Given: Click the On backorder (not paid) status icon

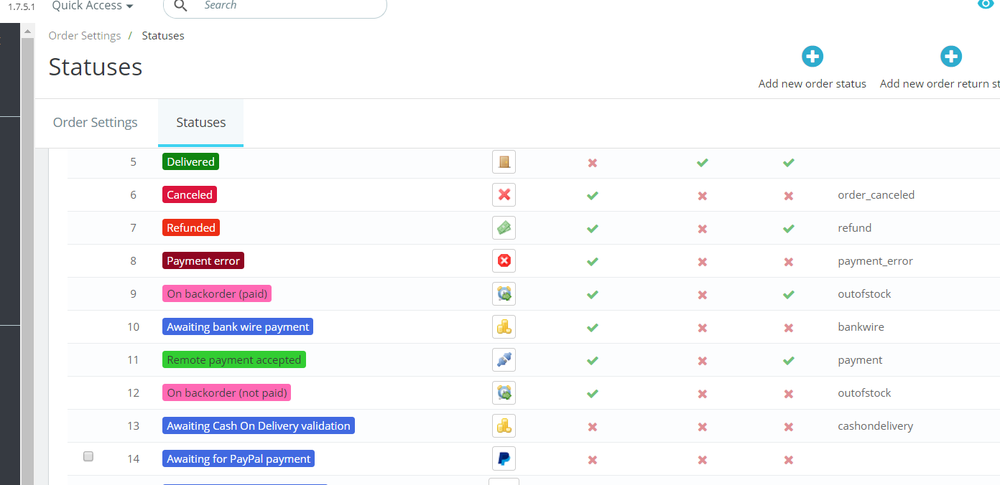Looking at the screenshot, I should 504,393.
